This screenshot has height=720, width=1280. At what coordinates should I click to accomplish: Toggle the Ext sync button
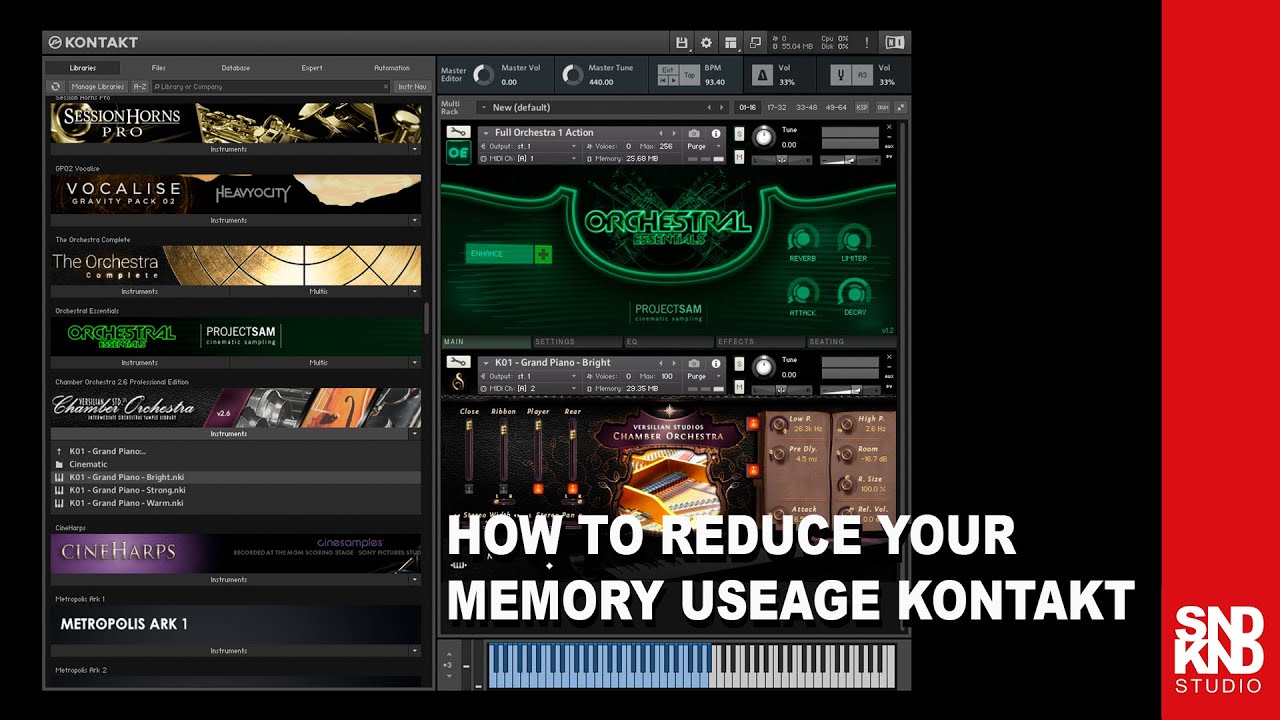point(667,69)
